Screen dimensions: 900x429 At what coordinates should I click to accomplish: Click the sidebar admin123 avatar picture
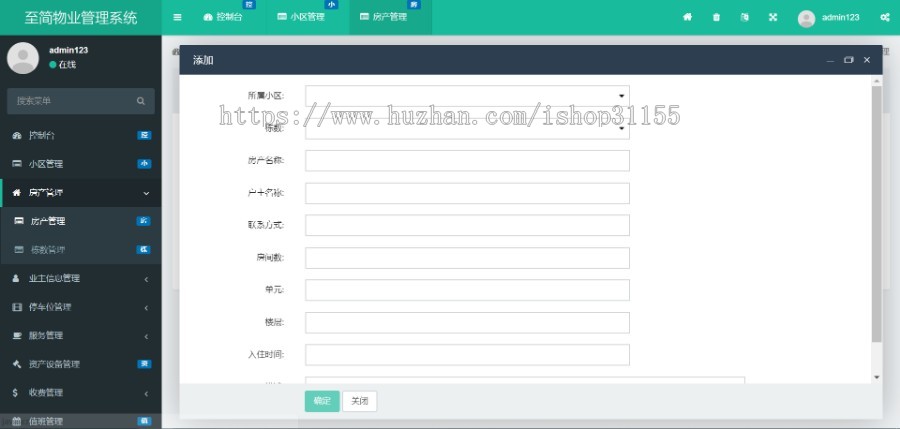click(x=23, y=57)
